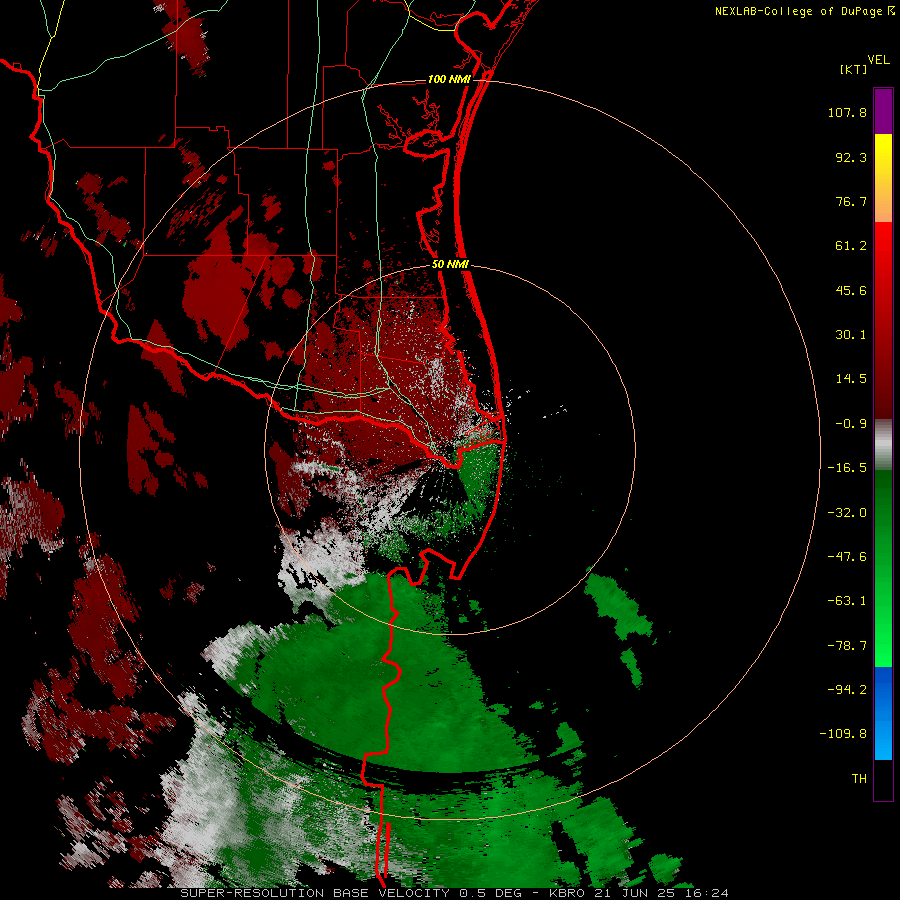Click the -16.5 legend value
Viewport: 900px width, 900px height.
click(x=847, y=468)
